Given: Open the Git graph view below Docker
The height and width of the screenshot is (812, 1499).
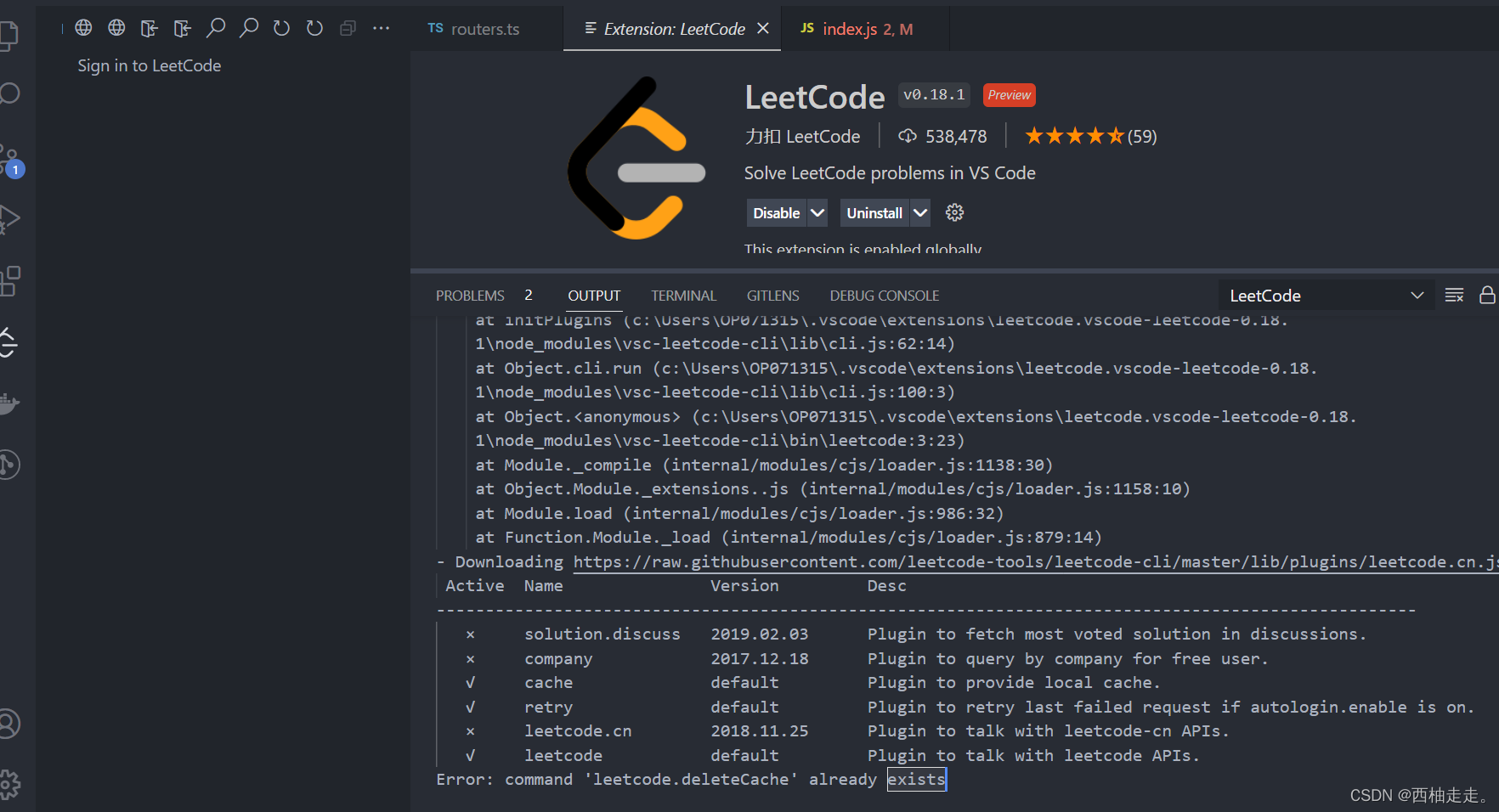Looking at the screenshot, I should [8, 465].
